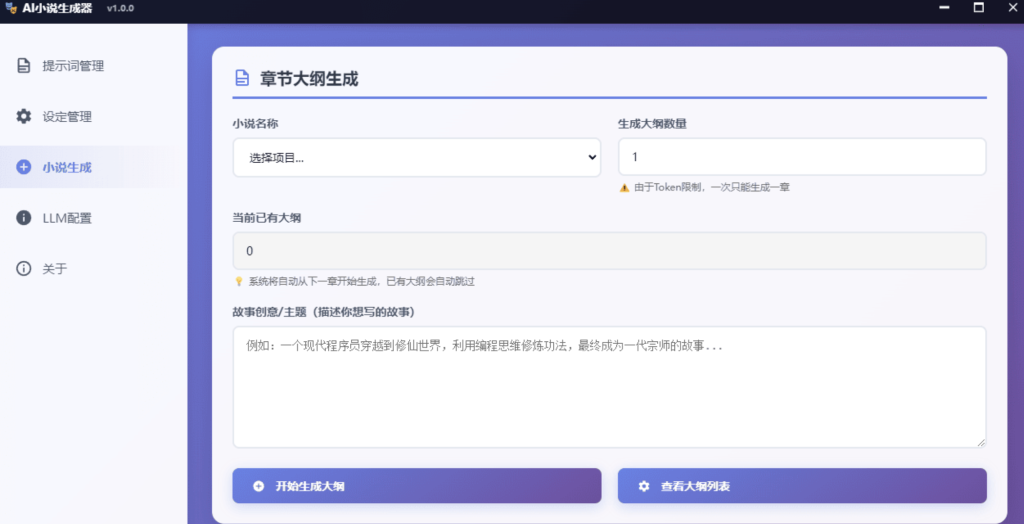Click the 关于 info outline icon
The image size is (1024, 524).
click(x=24, y=269)
